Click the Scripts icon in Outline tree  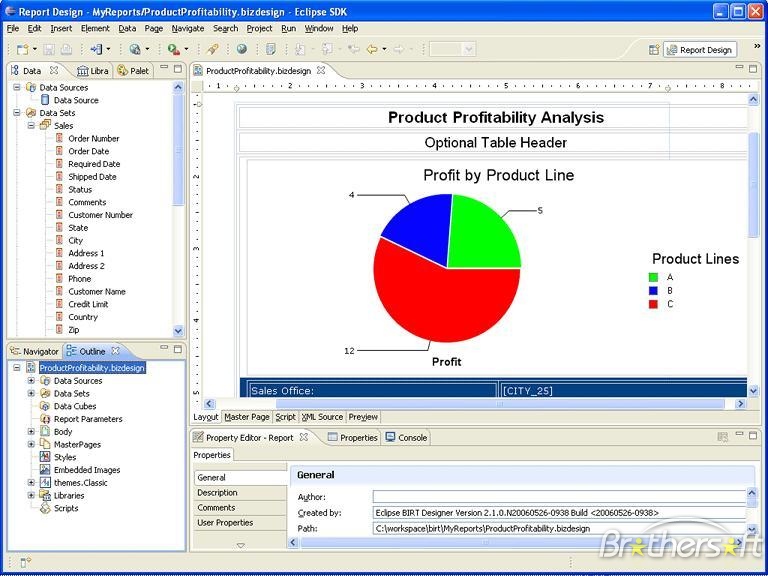tap(45, 508)
